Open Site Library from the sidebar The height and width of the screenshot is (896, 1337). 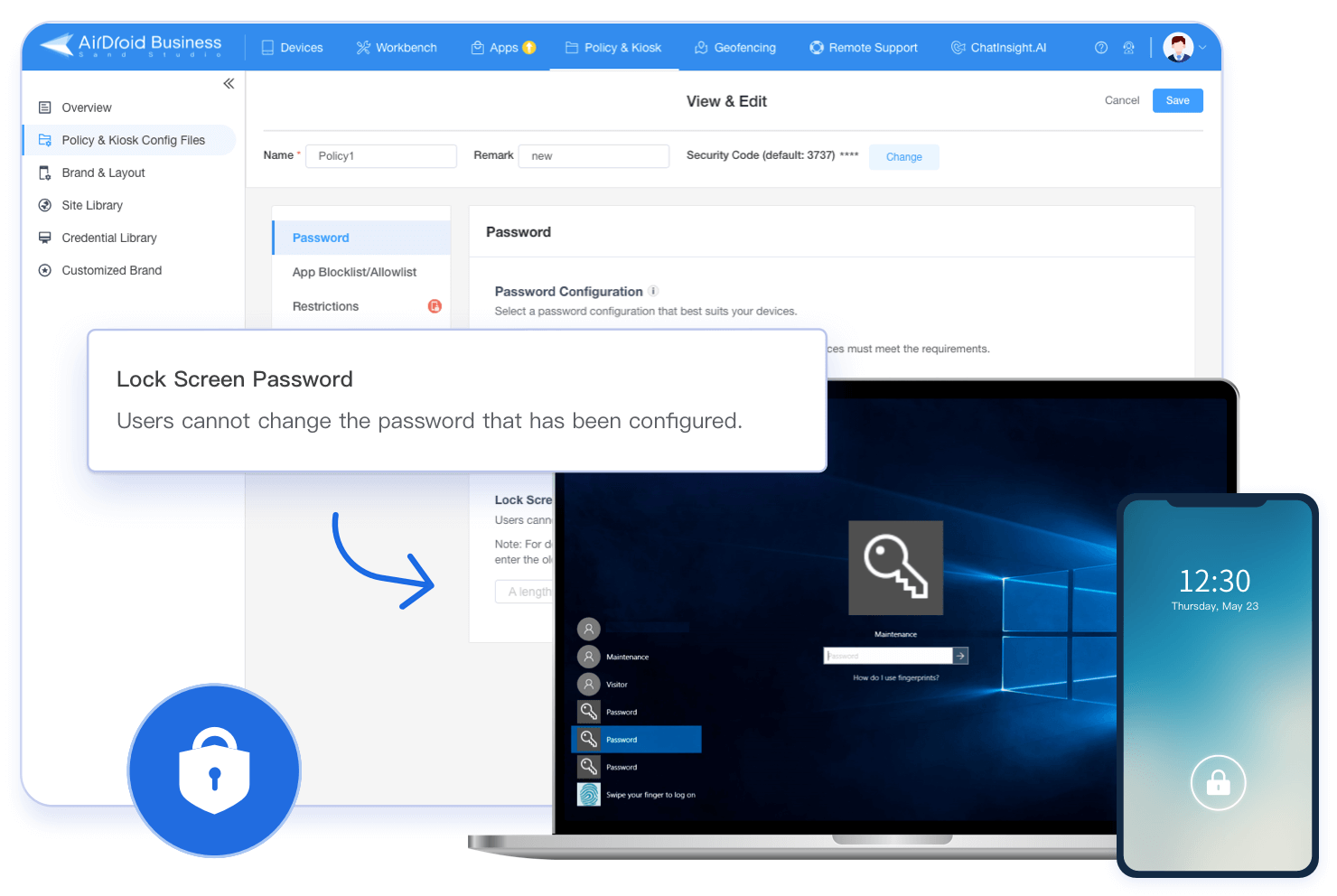tap(91, 205)
